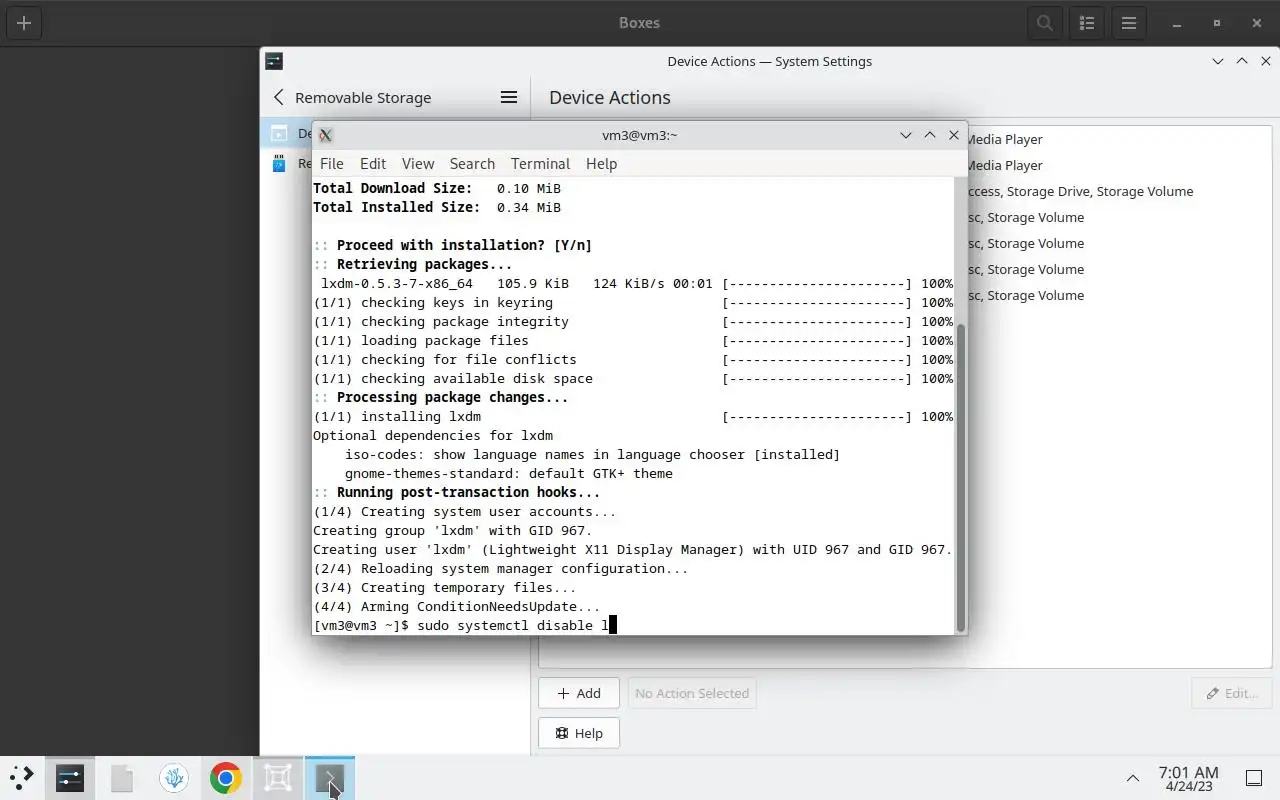
Task: Click 'Optional dependencies for lxdm' line
Action: (x=433, y=435)
